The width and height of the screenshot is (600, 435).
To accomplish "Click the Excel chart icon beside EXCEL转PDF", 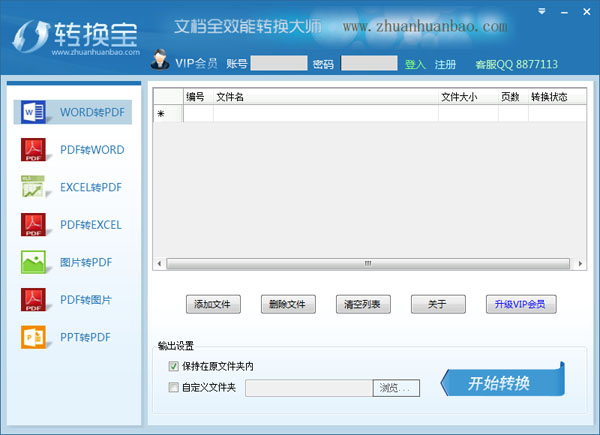I will (x=33, y=187).
